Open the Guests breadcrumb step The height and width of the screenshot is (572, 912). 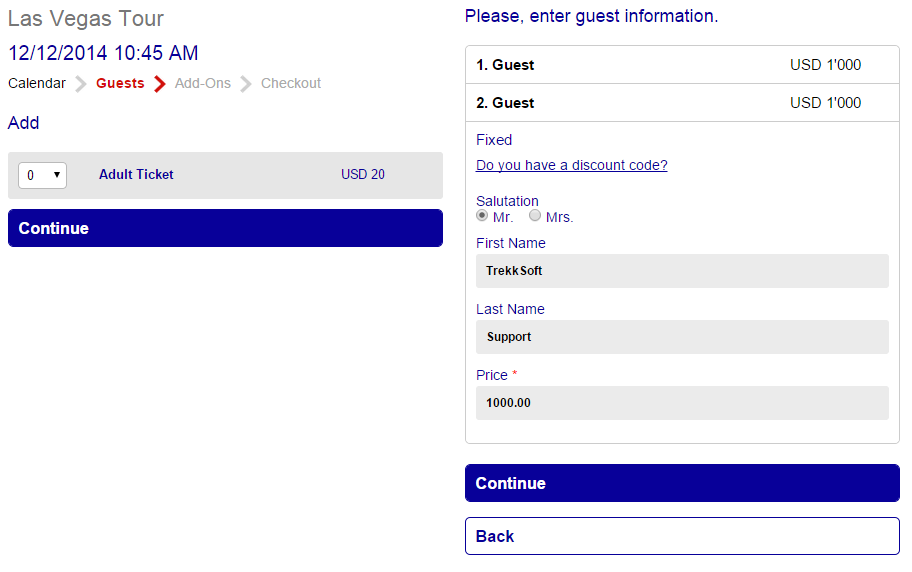pyautogui.click(x=120, y=84)
